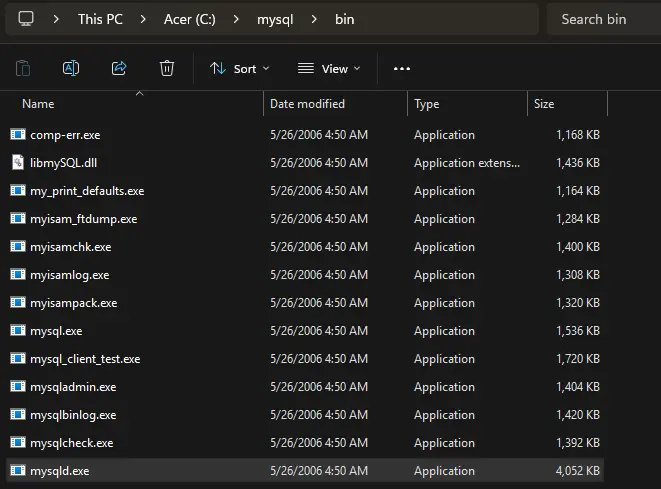Click the myisampack.exe file icon
This screenshot has height=489, width=661.
point(18,302)
